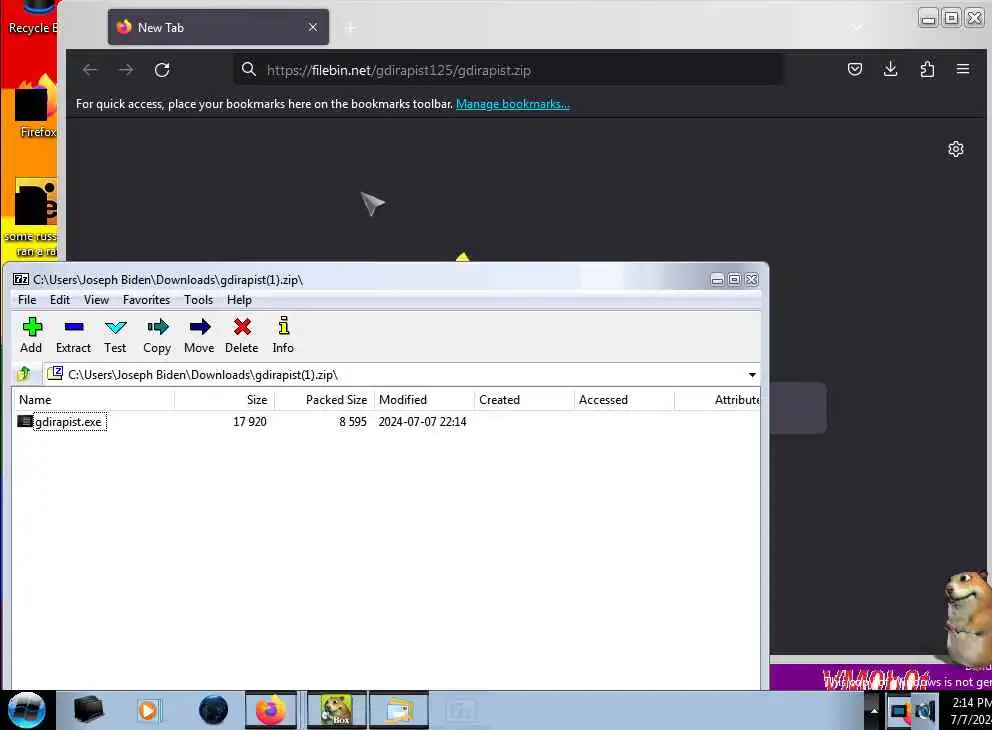Sort by the Size column header
This screenshot has width=992, height=730.
[x=225, y=400]
